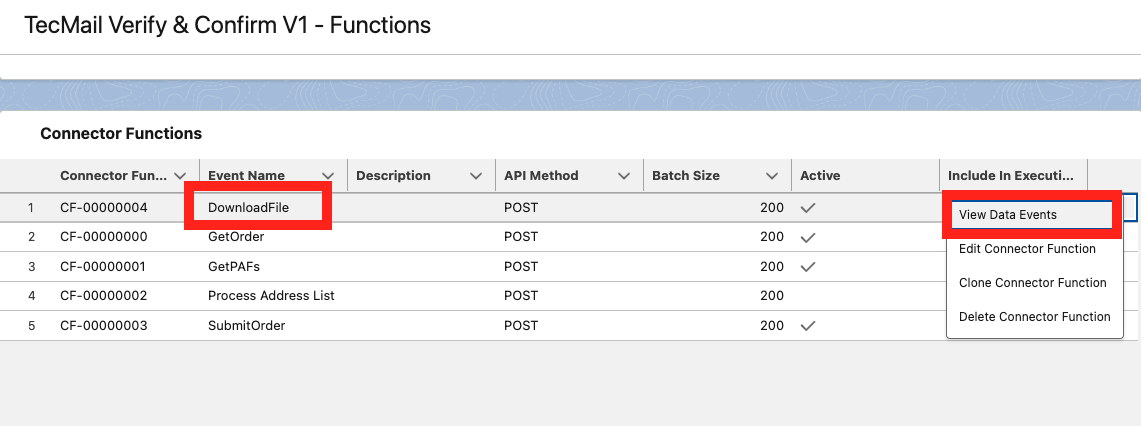Click batch size 200 in GetOrder row

click(772, 237)
